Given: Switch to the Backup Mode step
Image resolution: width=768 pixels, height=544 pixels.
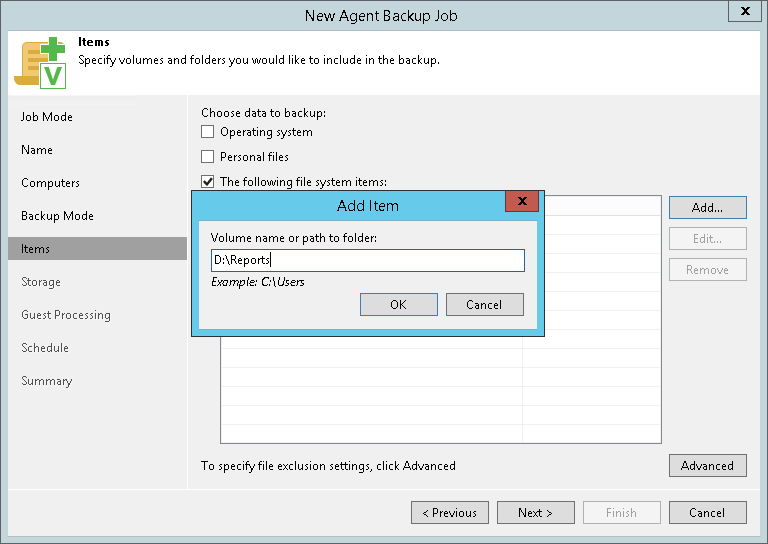Looking at the screenshot, I should (x=57, y=216).
